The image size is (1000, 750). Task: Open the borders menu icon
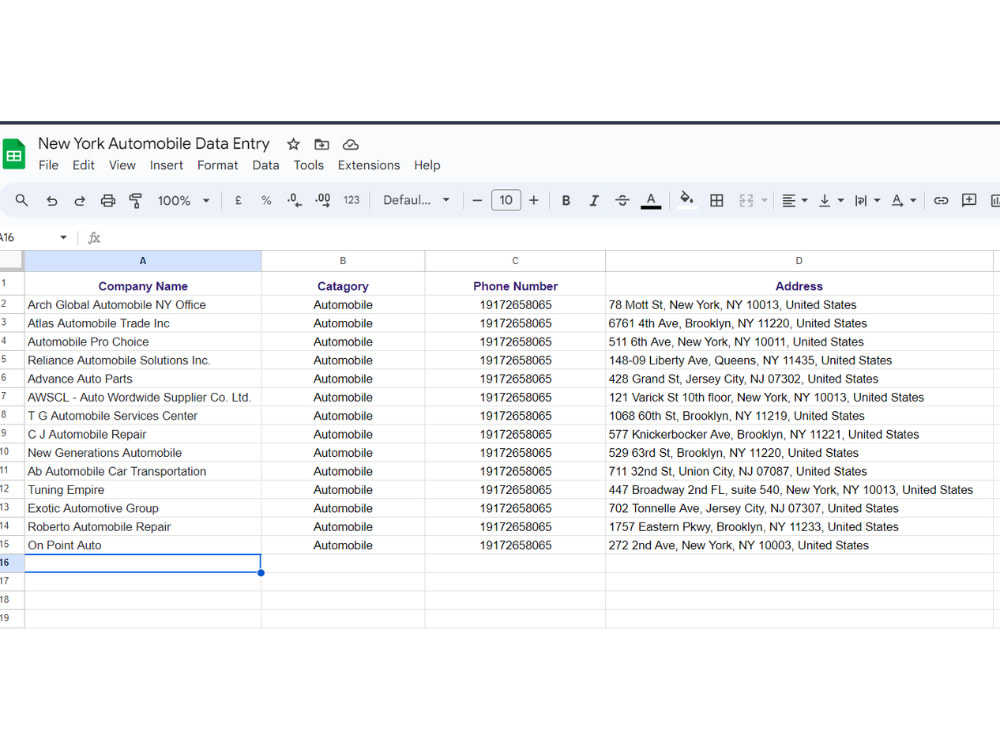coord(717,200)
